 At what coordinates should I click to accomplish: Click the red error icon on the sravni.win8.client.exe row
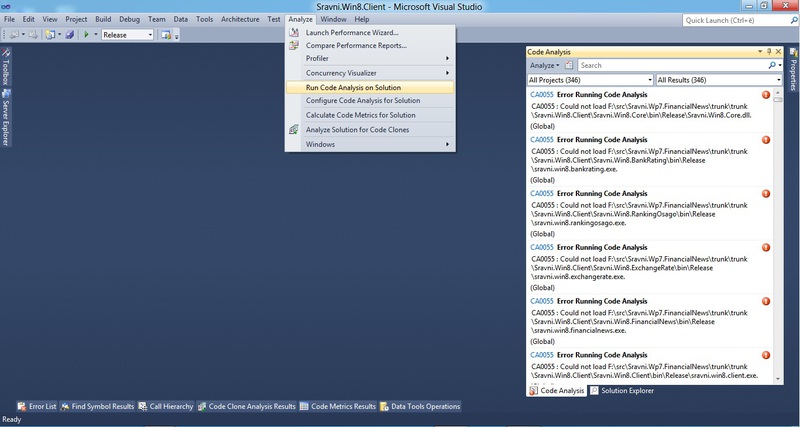click(766, 355)
